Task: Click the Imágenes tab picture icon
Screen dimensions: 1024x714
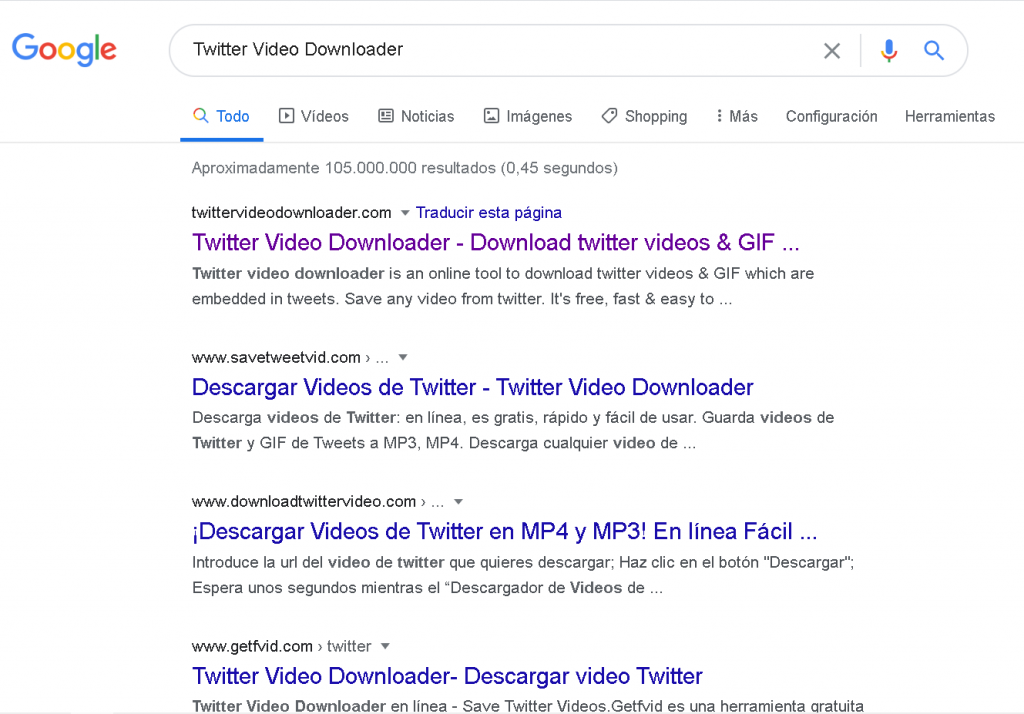Action: [491, 116]
